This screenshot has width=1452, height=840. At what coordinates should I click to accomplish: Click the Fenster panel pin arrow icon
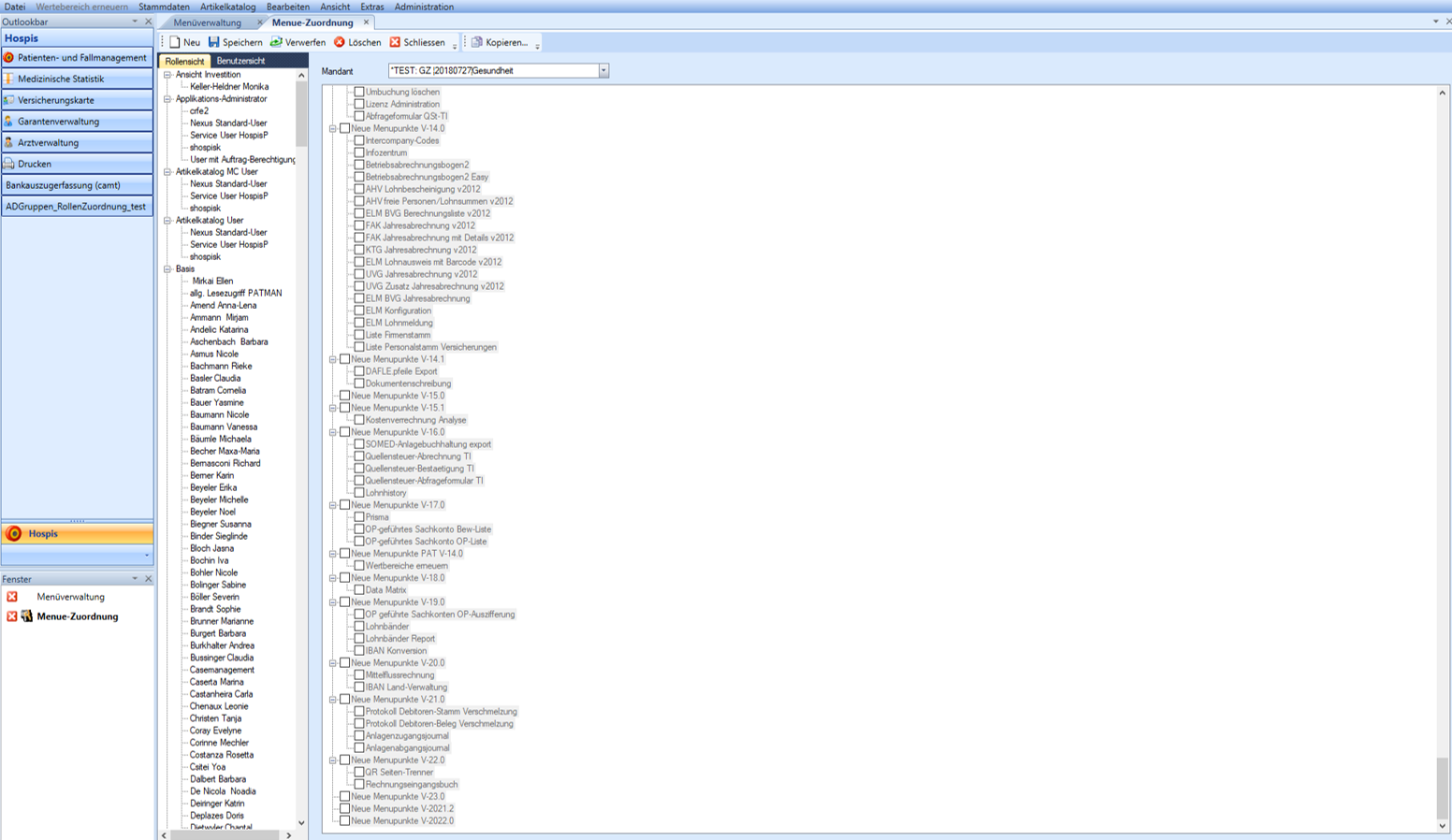(135, 579)
